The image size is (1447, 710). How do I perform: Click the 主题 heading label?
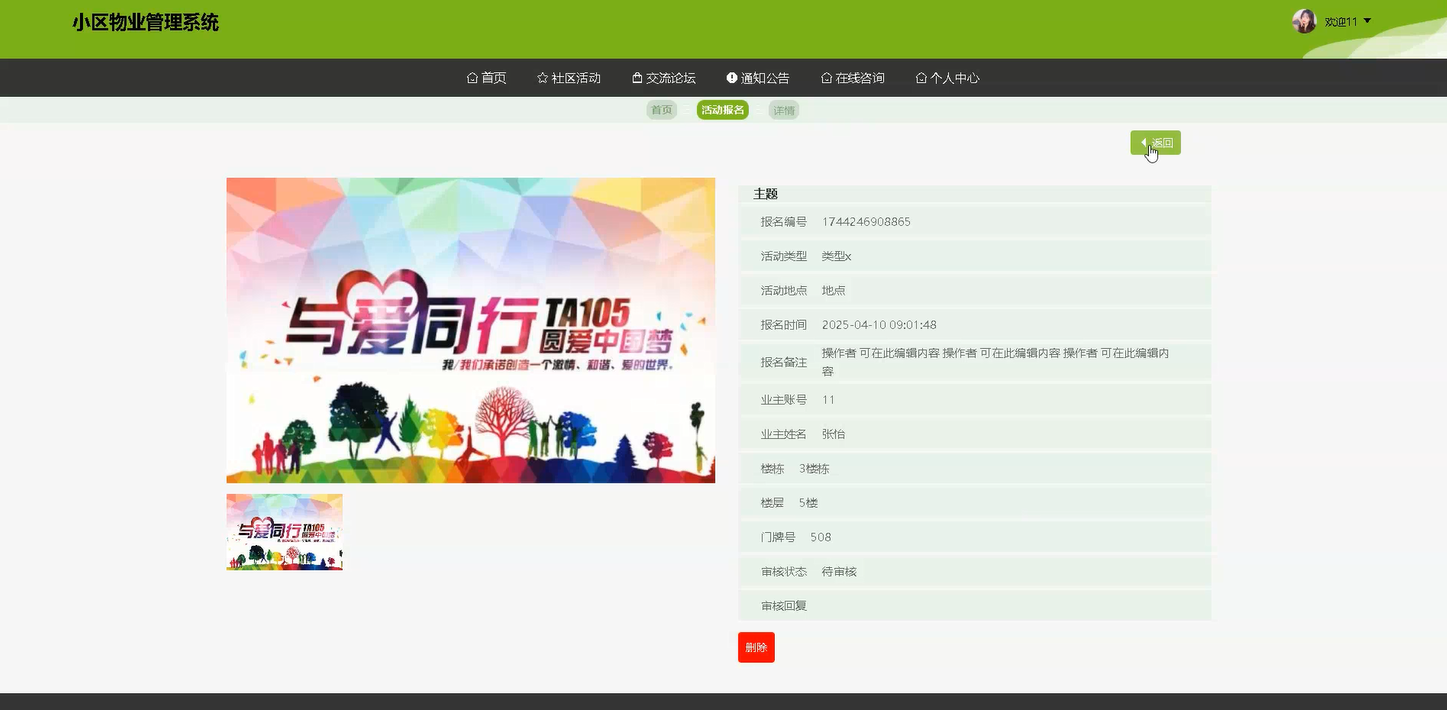point(766,194)
